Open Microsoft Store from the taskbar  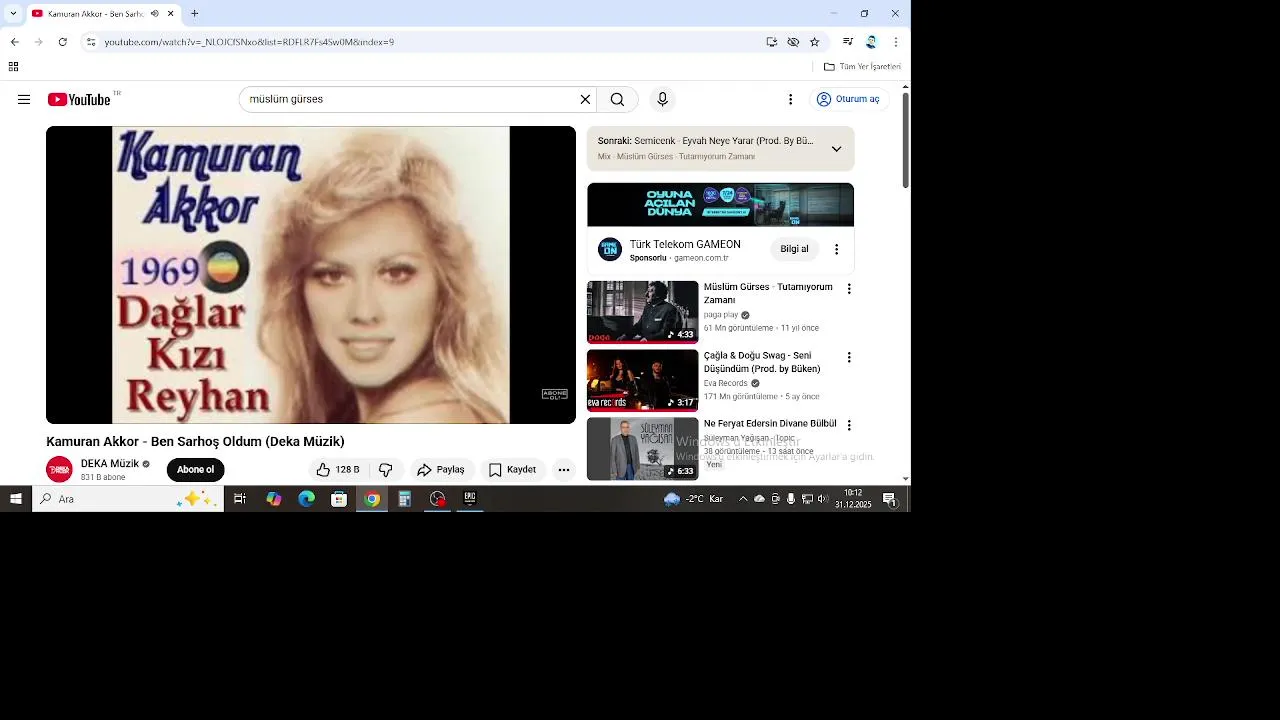pos(339,499)
